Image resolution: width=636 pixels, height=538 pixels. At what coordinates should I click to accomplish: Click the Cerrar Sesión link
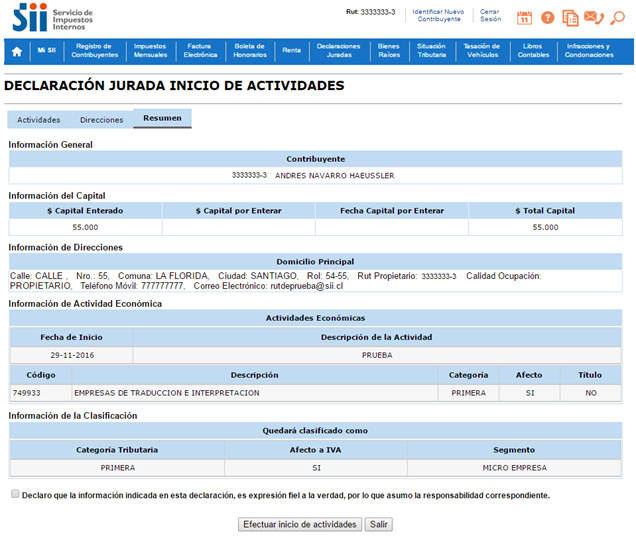[x=490, y=15]
